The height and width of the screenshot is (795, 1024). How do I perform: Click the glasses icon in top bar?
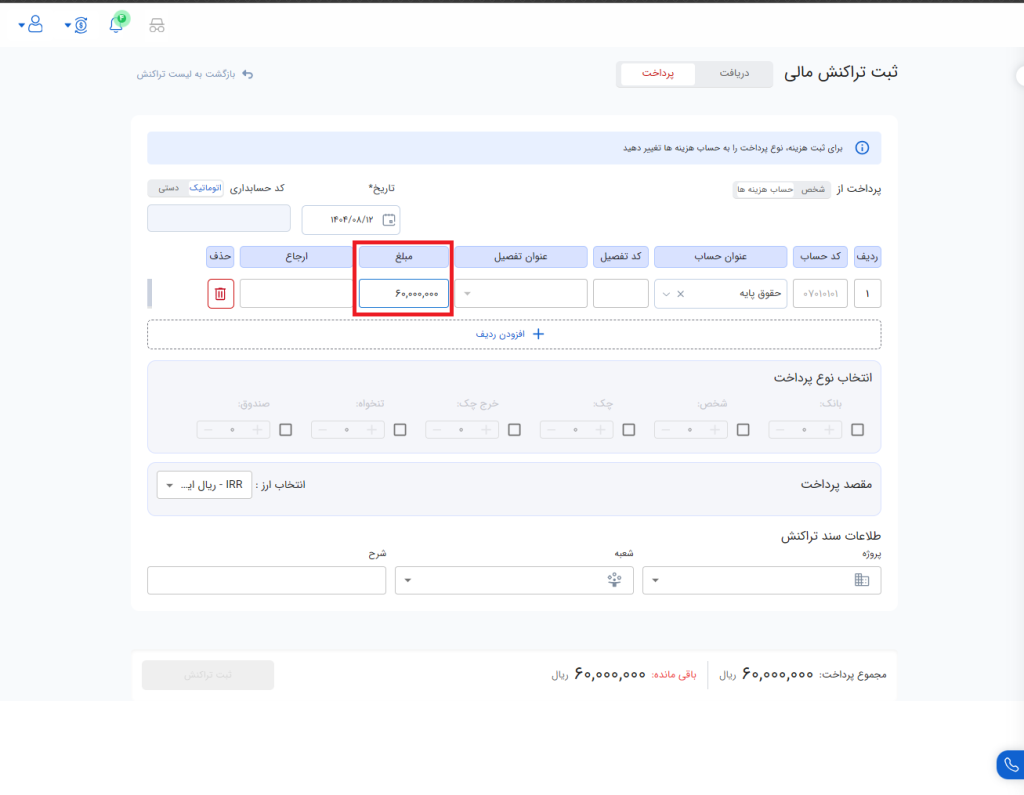tap(157, 25)
